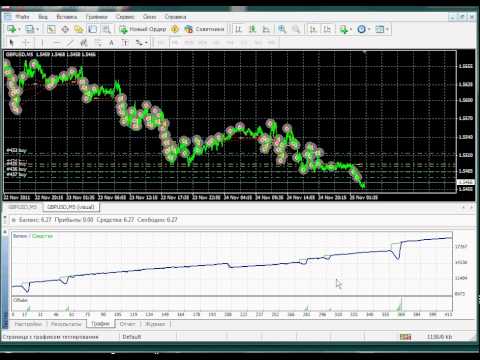This screenshot has height=360, width=480.
Task: Click the Средства legend label
Action: click(43, 236)
